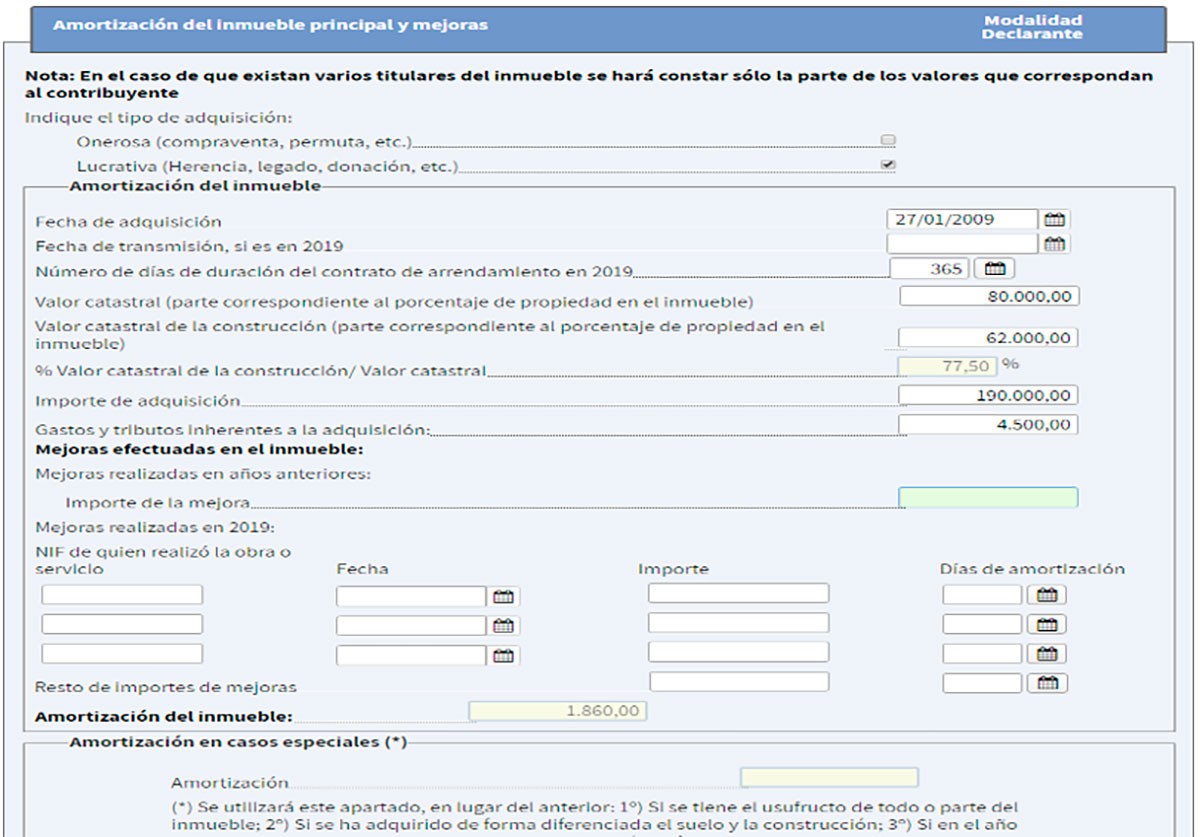Click the días de arrendamiento field showing 365
The image size is (1200, 837).
(x=928, y=269)
